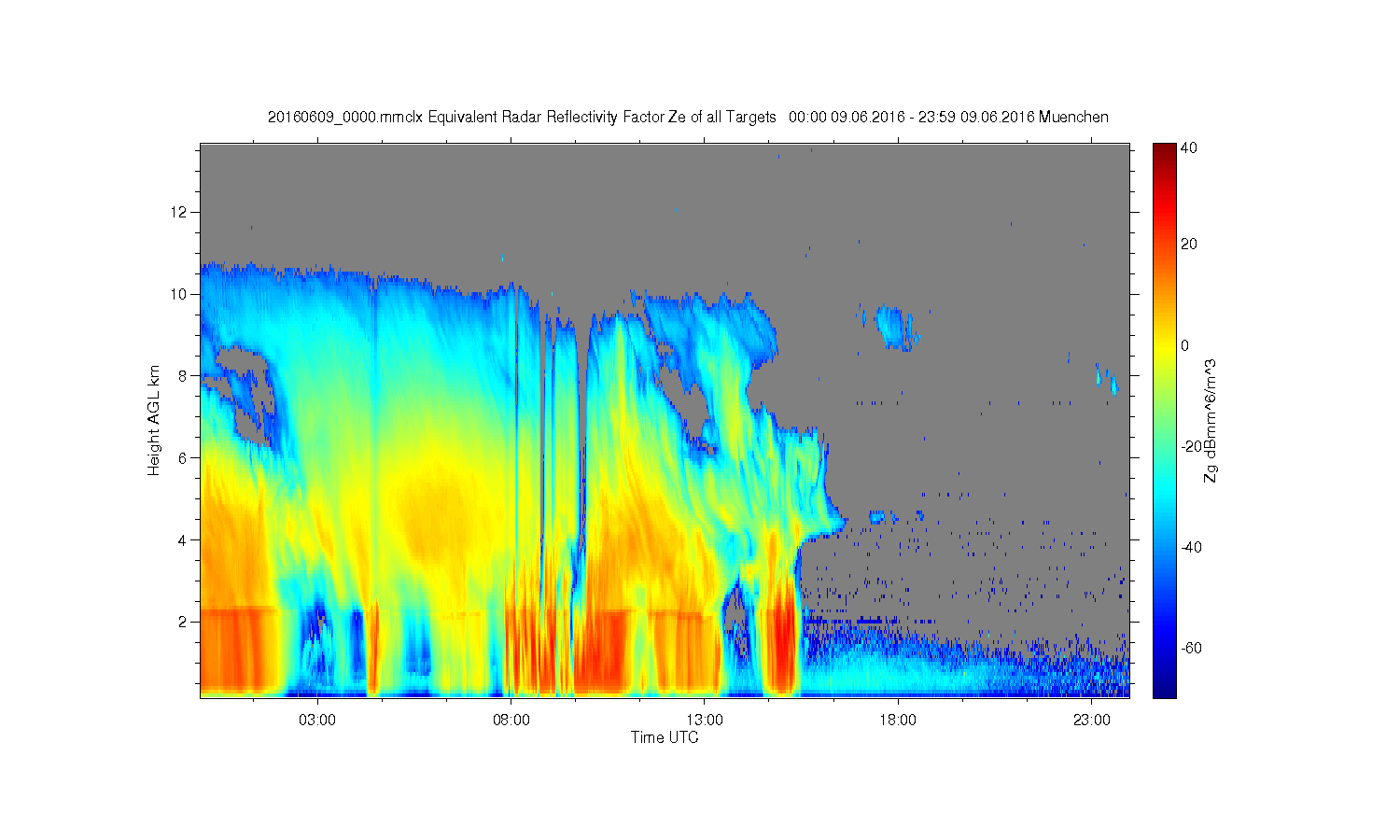Click the yellow zero-level region of colorbar
This screenshot has width=1400, height=840.
click(x=1164, y=345)
